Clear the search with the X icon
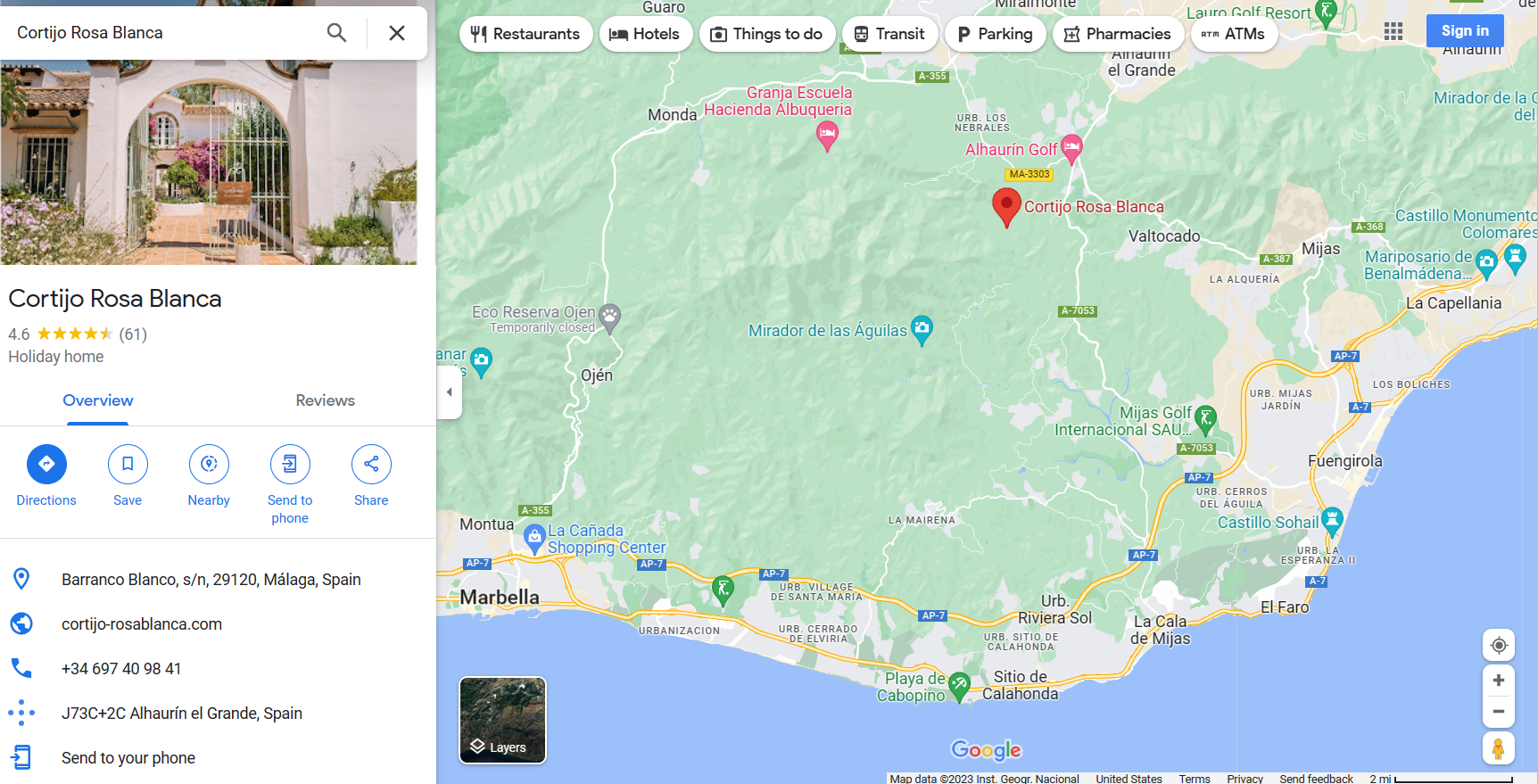 [397, 33]
